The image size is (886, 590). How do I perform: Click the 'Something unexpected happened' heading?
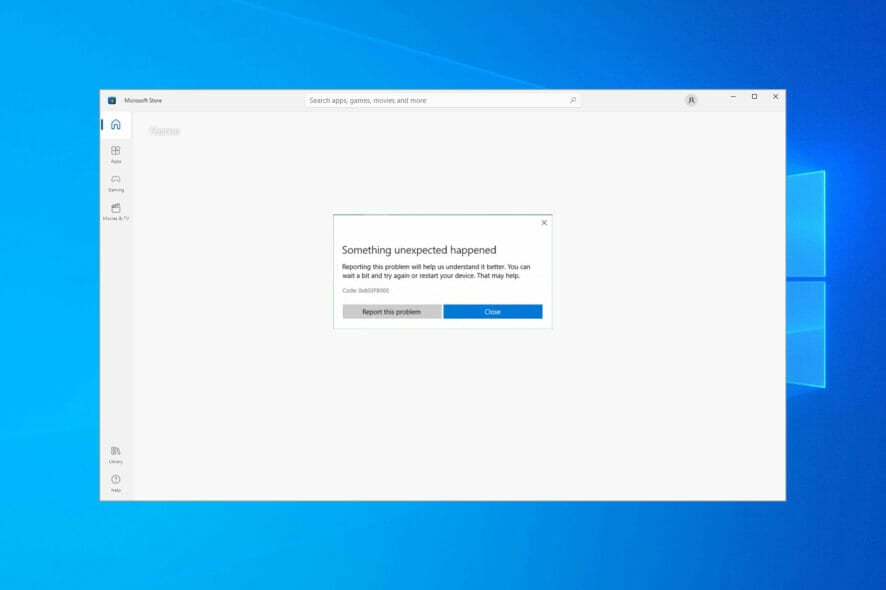[x=419, y=250]
